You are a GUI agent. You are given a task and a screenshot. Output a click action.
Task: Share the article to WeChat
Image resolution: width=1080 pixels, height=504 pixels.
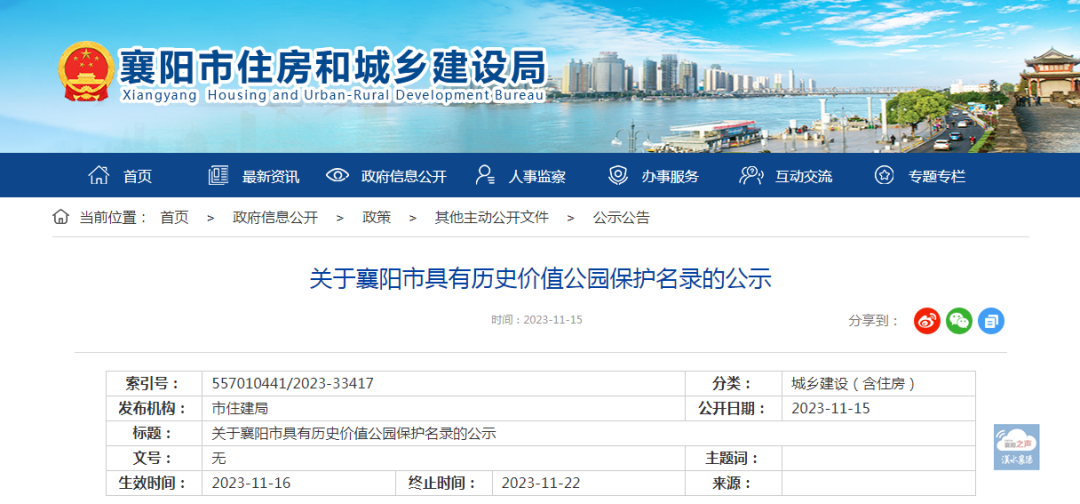tap(959, 320)
